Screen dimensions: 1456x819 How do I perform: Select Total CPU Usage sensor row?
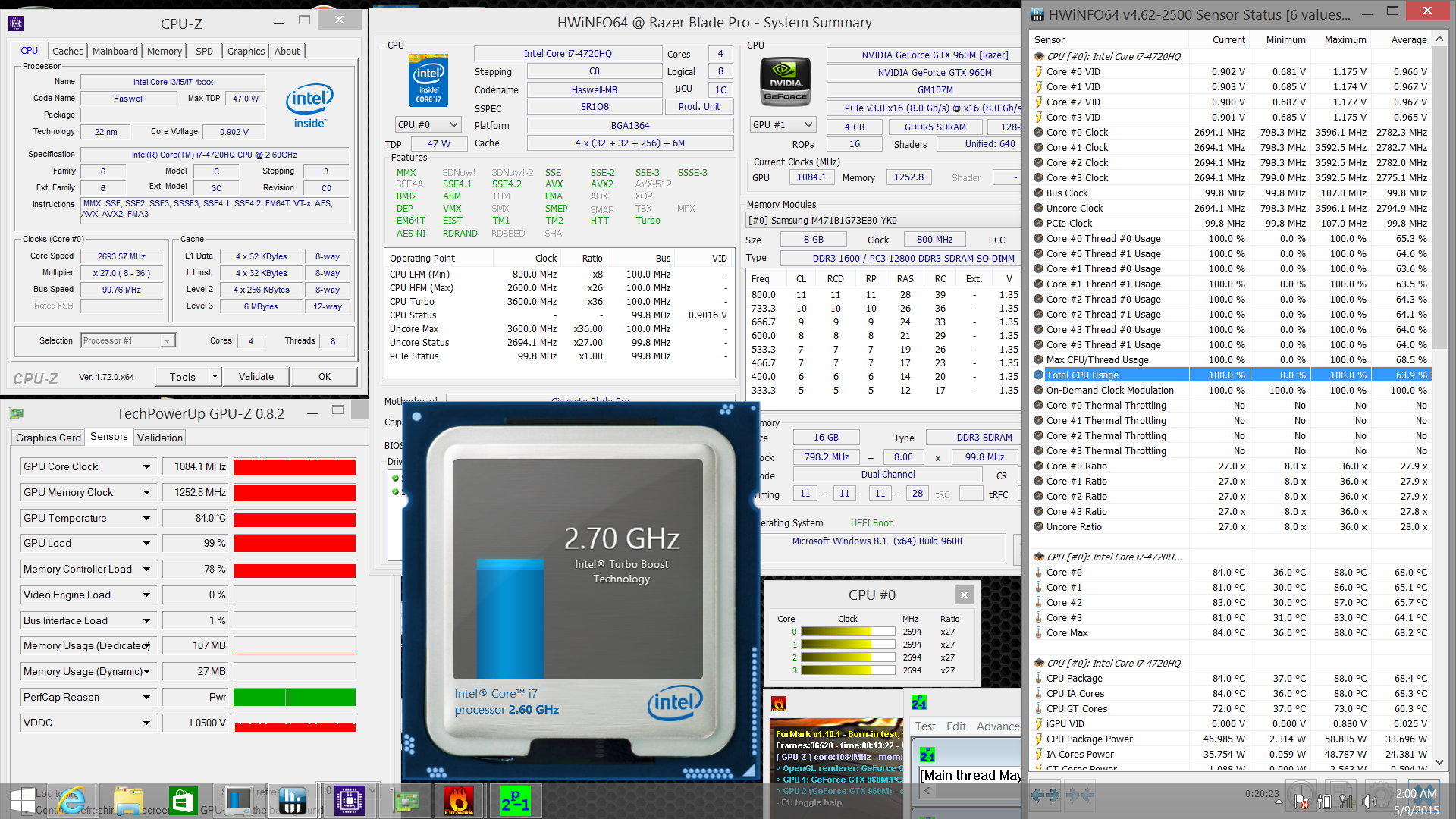tap(1232, 375)
